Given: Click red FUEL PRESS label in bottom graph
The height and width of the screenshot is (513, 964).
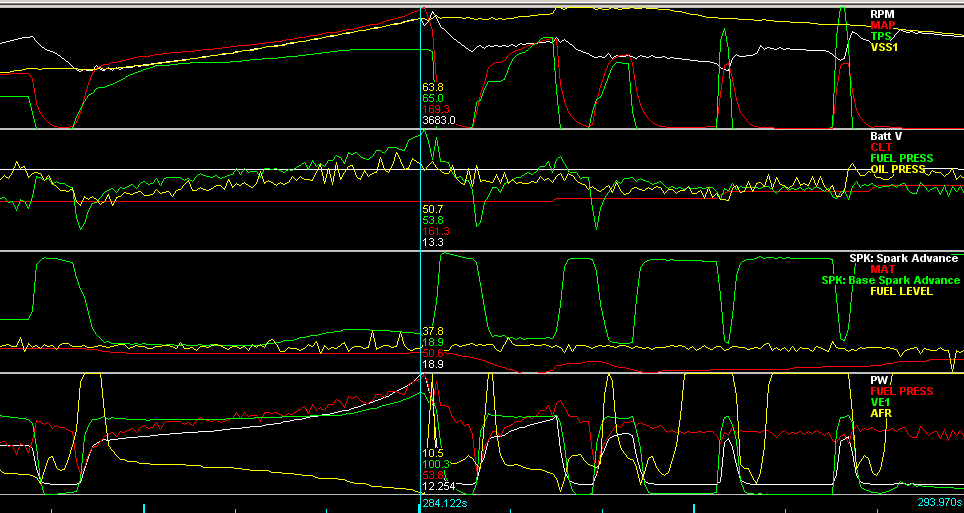Looking at the screenshot, I should pyautogui.click(x=901, y=391).
